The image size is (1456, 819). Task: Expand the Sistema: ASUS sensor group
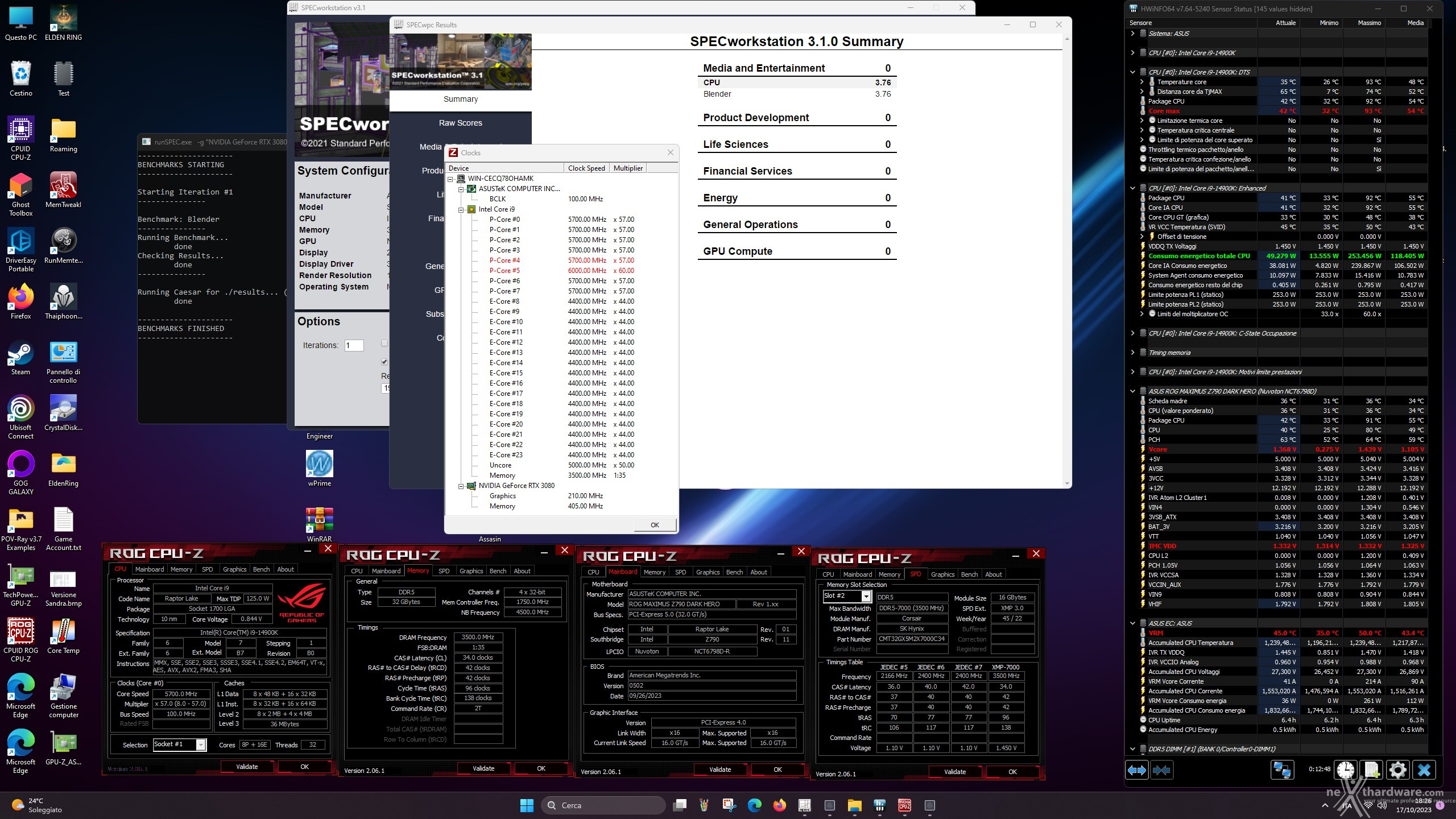click(1133, 34)
